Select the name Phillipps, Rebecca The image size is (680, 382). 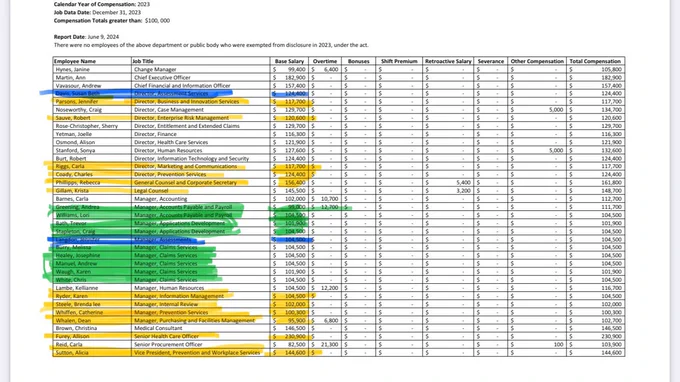click(x=78, y=183)
